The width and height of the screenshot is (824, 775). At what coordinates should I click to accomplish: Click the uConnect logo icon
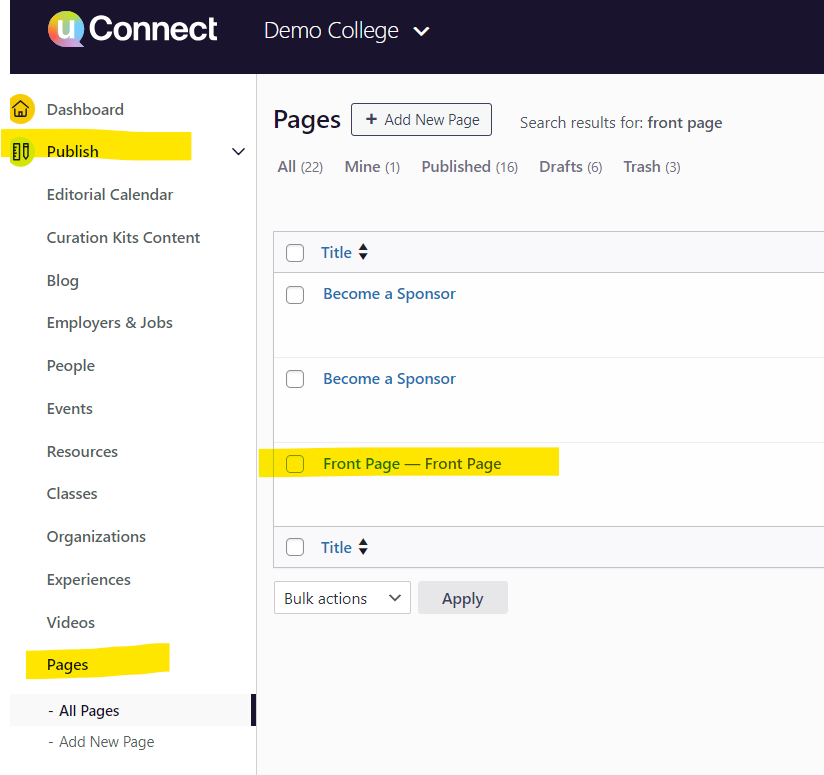[66, 29]
